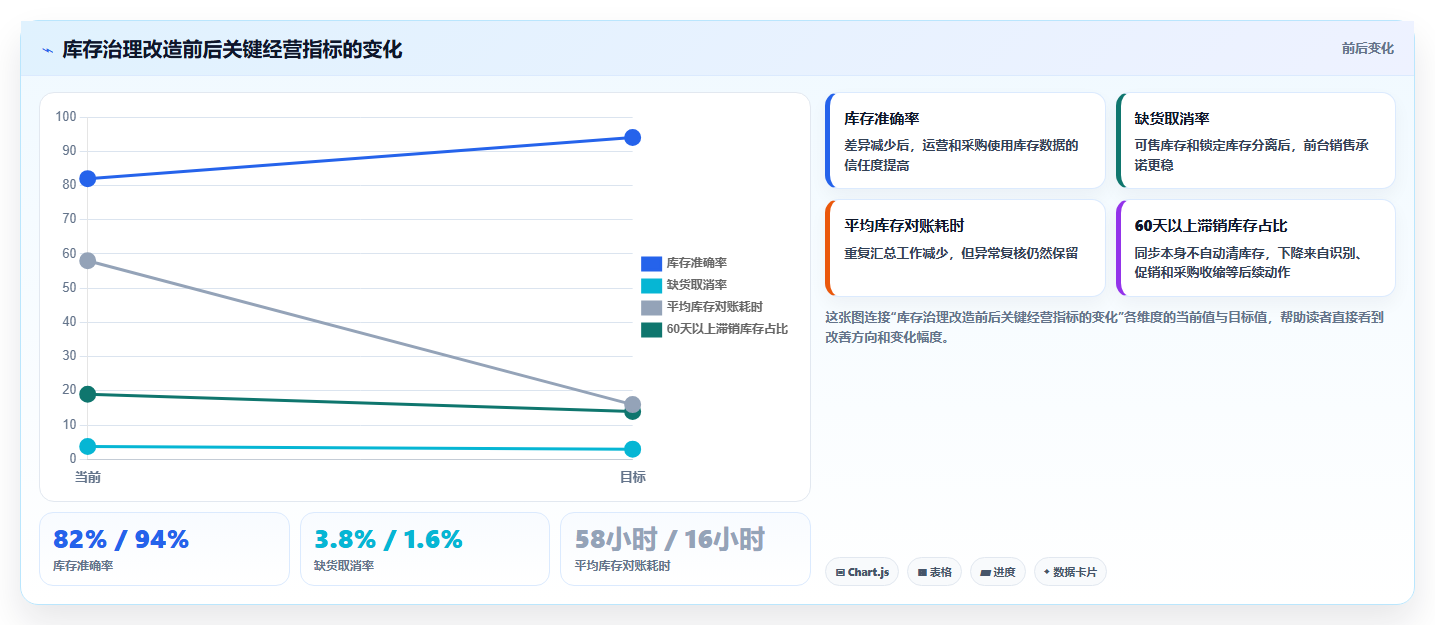The image size is (1435, 625).
Task: Select the gray 对账耗时 point at 目标
Action: [632, 404]
